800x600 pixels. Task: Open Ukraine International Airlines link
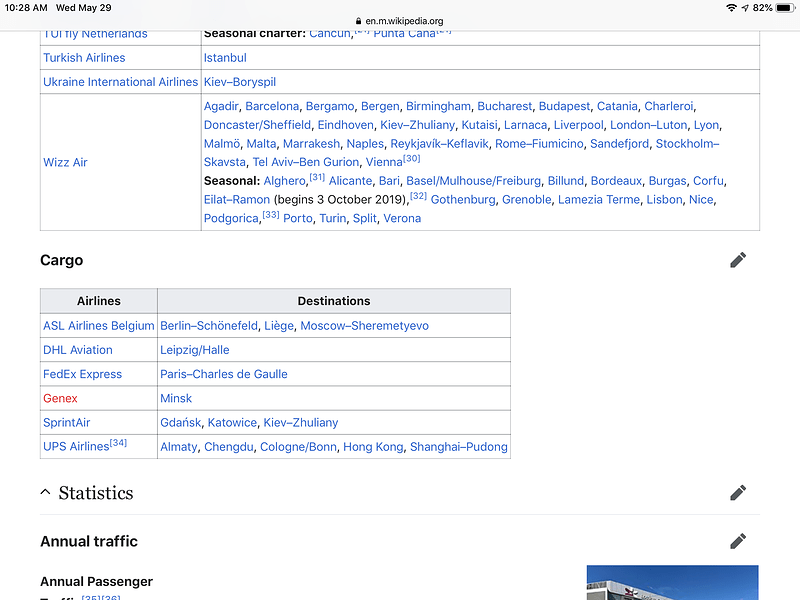pos(120,82)
